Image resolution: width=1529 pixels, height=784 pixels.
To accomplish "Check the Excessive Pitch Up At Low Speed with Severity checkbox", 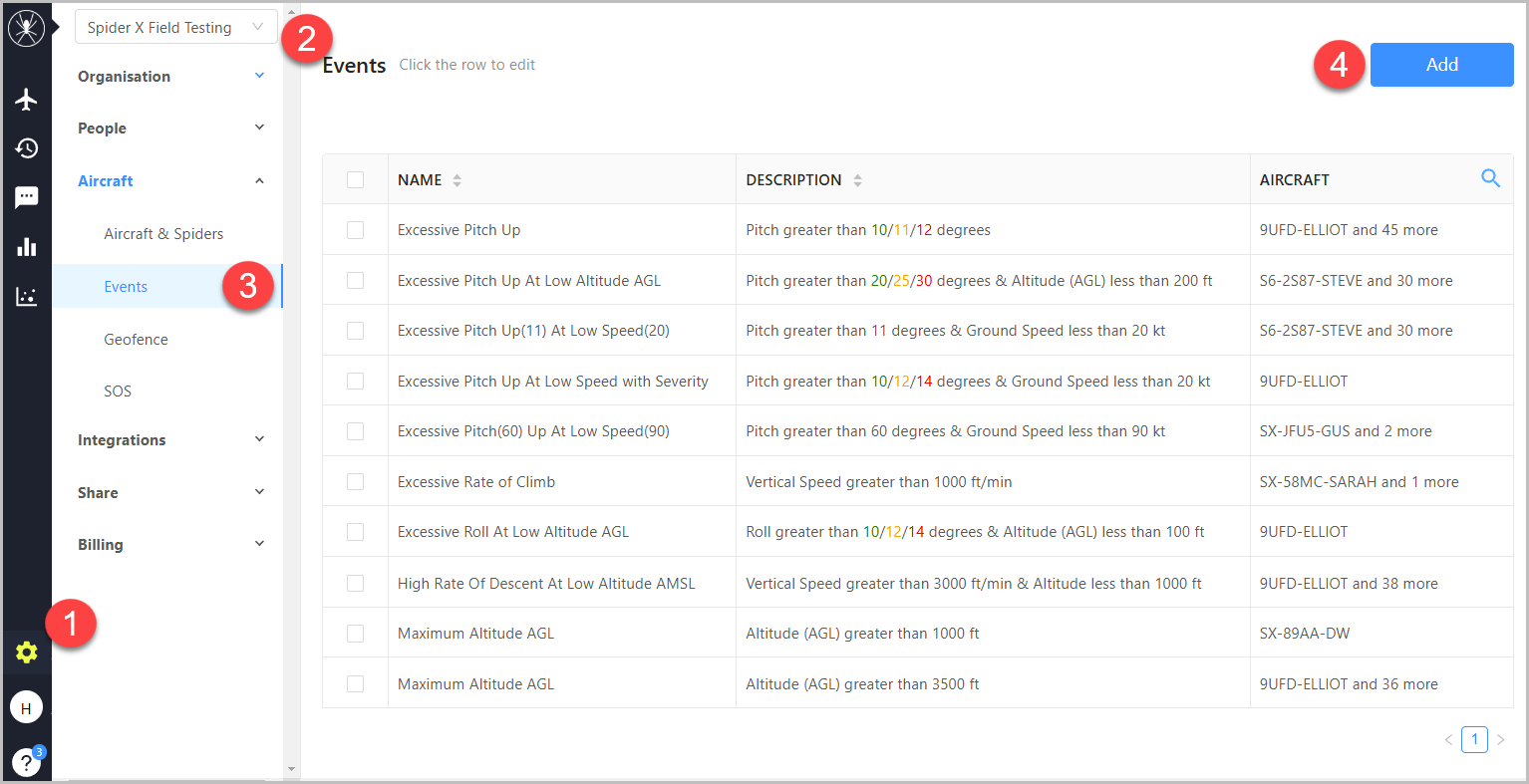I will pyautogui.click(x=355, y=381).
